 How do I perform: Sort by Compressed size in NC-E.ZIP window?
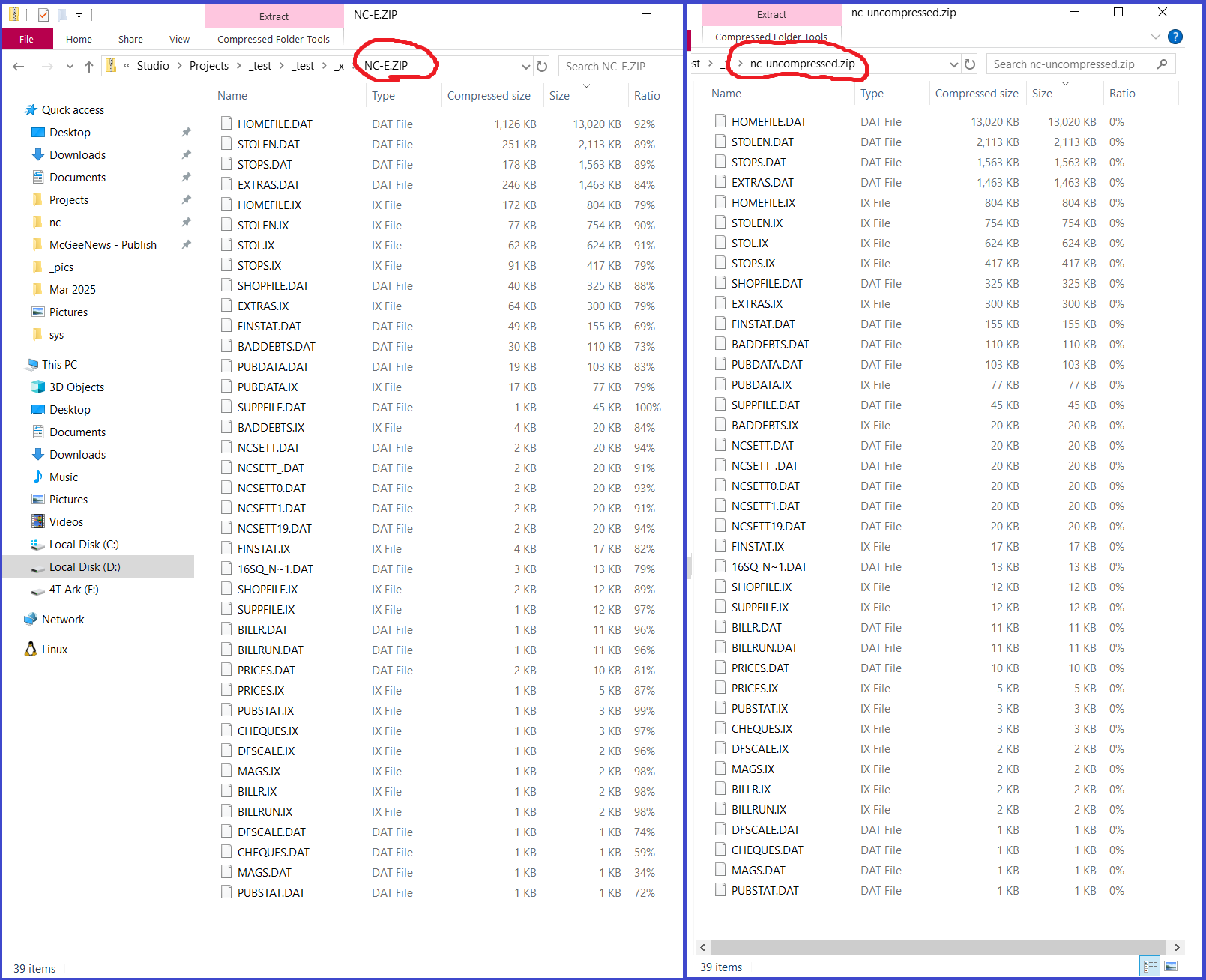[x=489, y=96]
